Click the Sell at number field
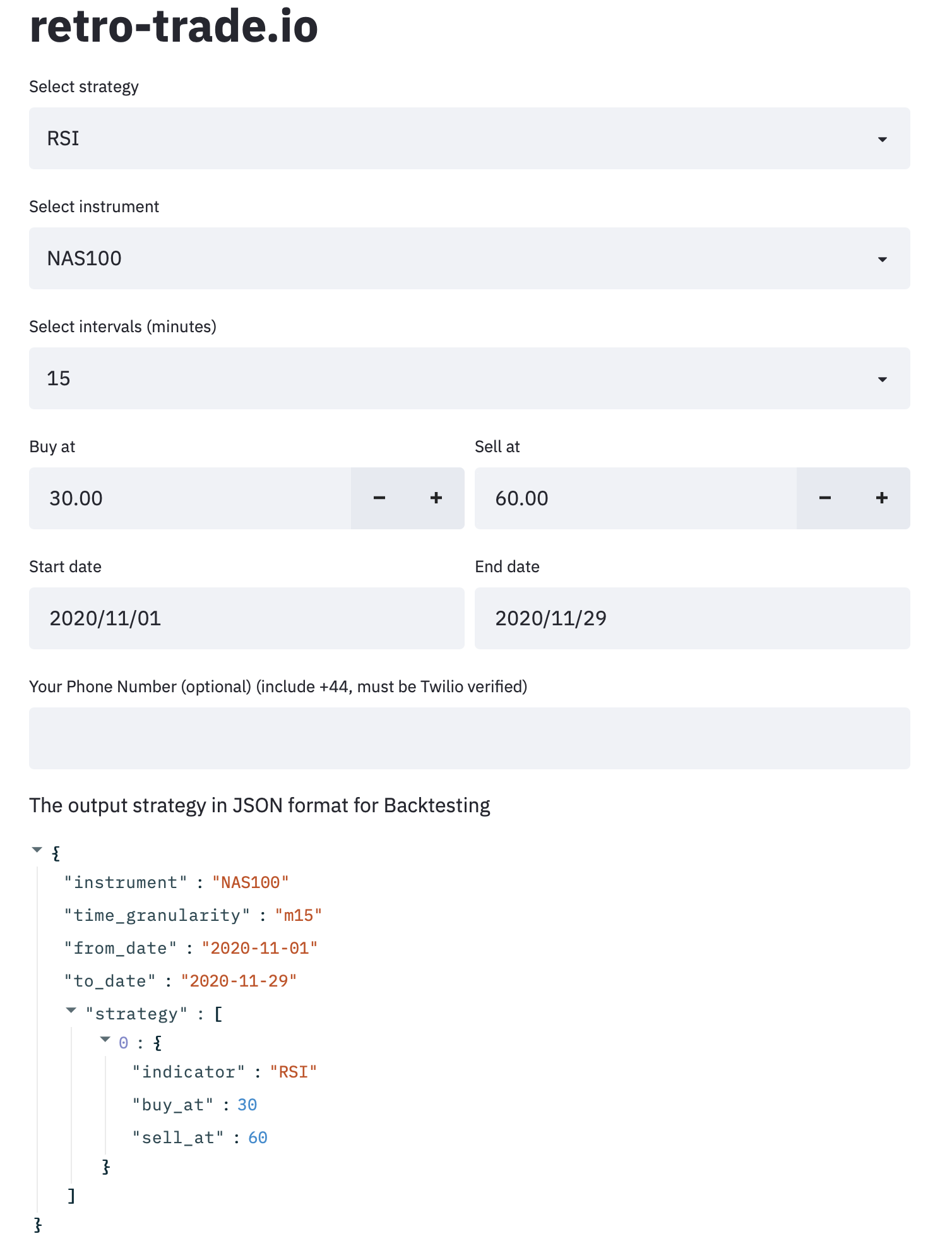This screenshot has width=952, height=1243. [x=635, y=498]
